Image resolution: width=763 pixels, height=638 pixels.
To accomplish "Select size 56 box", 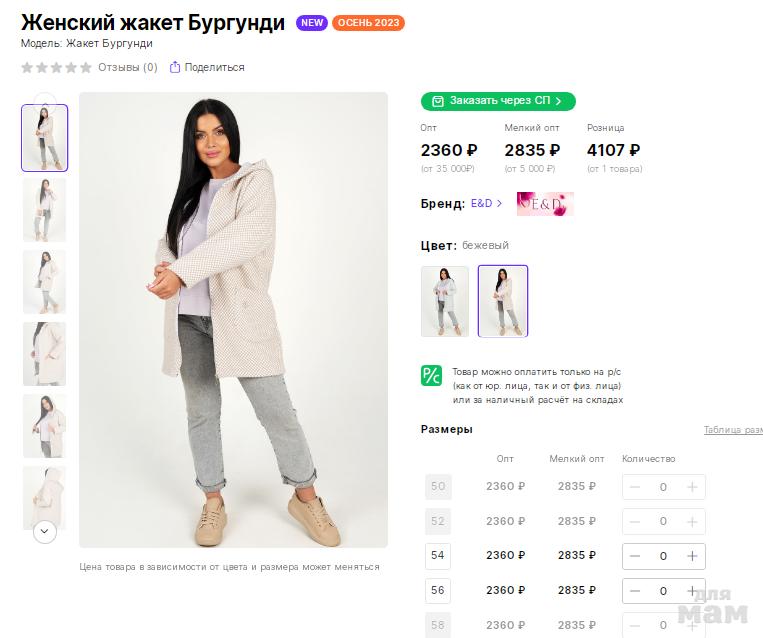I will pyautogui.click(x=438, y=590).
